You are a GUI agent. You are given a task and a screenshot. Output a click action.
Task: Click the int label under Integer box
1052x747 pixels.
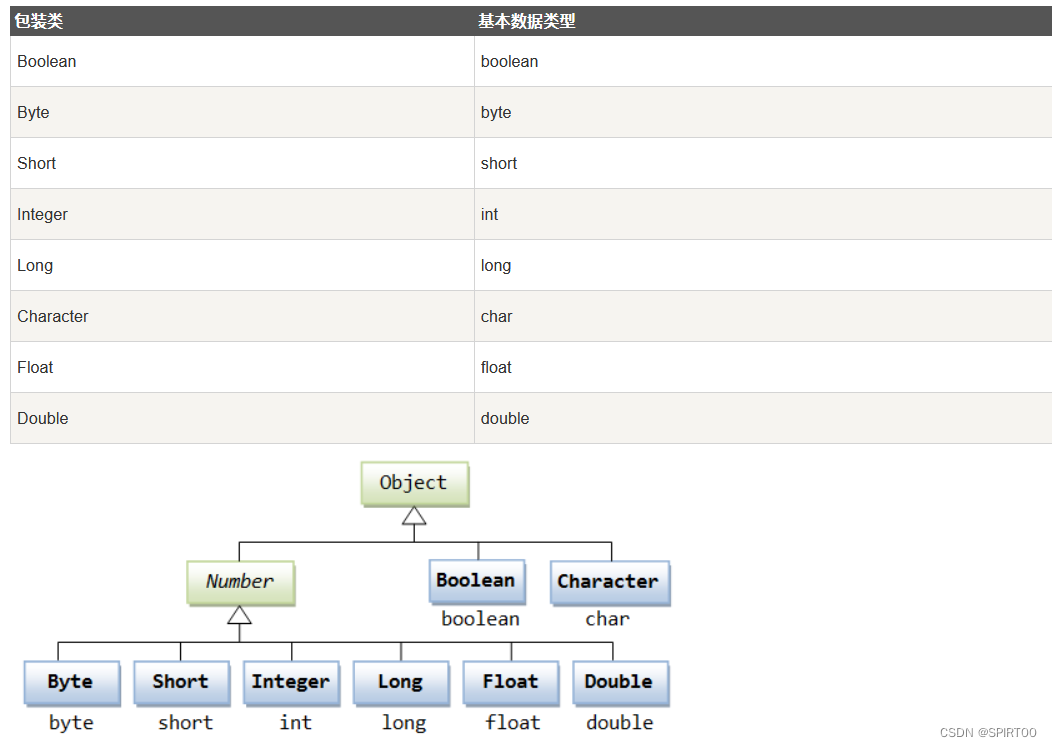(x=296, y=723)
